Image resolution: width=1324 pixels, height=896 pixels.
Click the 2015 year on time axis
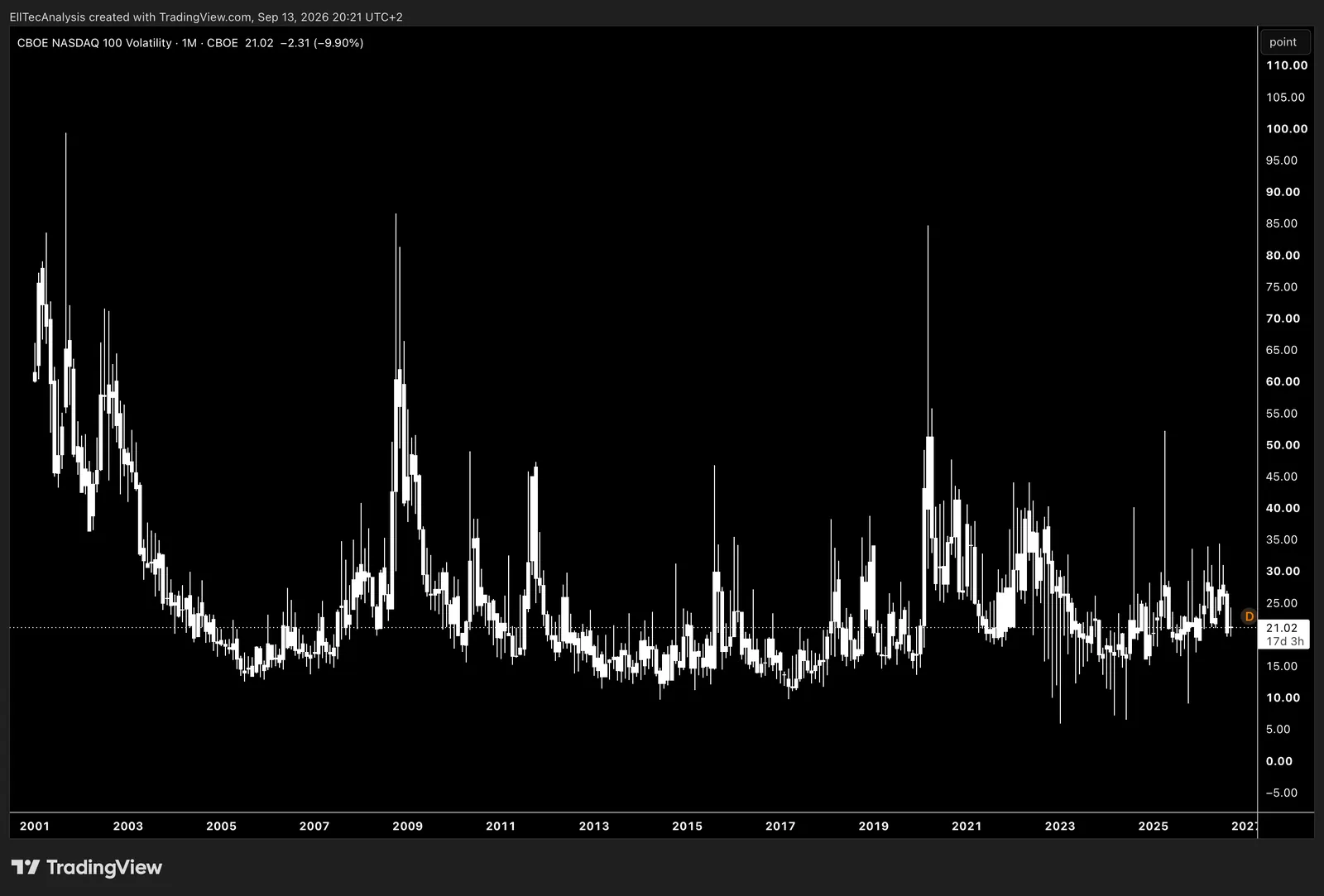688,826
